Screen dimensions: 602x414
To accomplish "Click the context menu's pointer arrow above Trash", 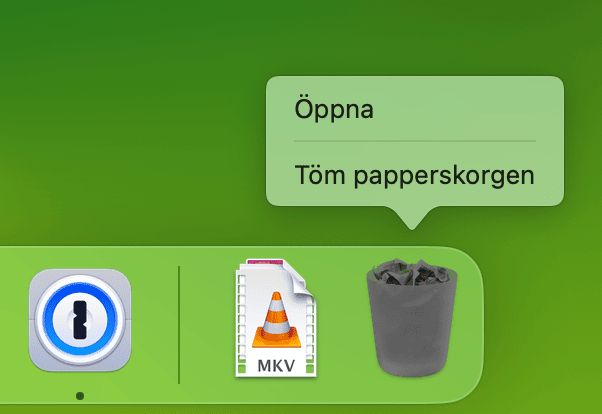I will click(x=412, y=218).
